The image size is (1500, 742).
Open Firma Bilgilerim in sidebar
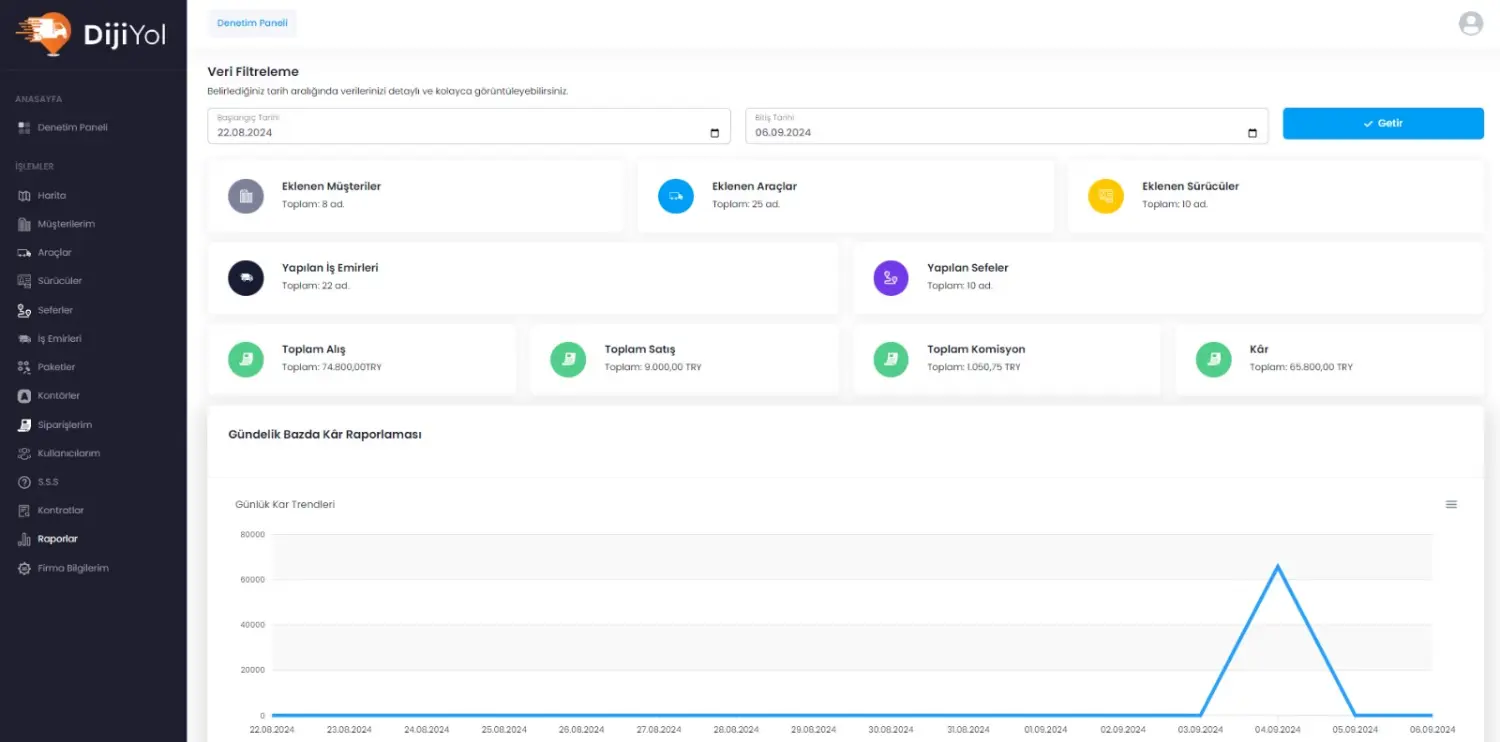[72, 568]
